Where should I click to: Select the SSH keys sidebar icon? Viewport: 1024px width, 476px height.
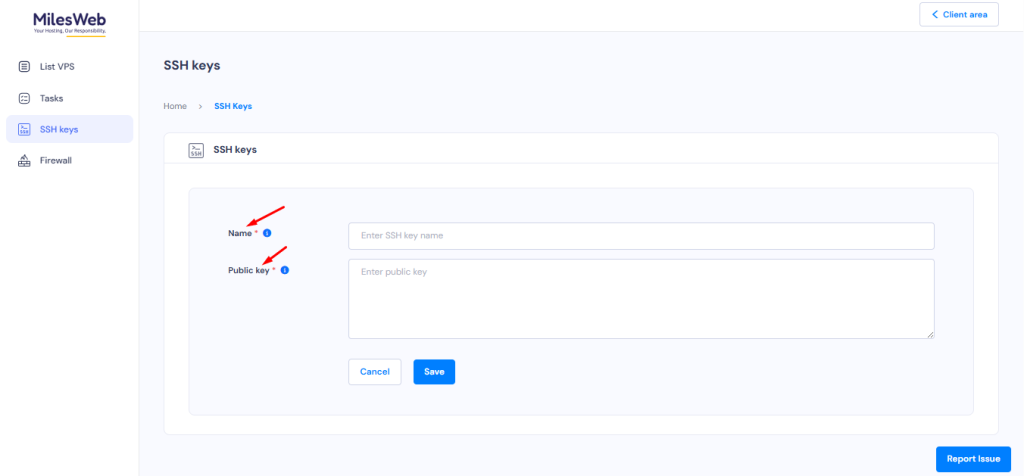click(x=24, y=129)
